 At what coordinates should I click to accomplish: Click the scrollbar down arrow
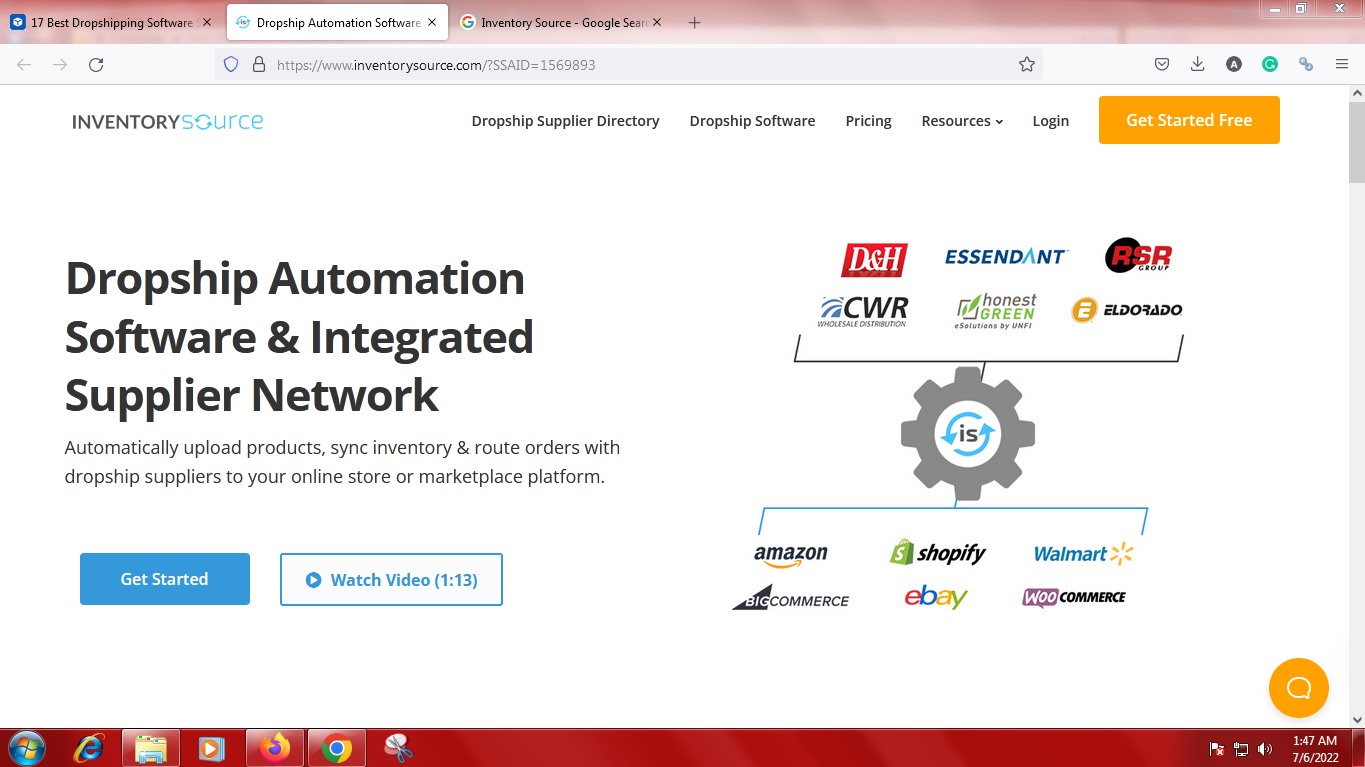click(1357, 719)
